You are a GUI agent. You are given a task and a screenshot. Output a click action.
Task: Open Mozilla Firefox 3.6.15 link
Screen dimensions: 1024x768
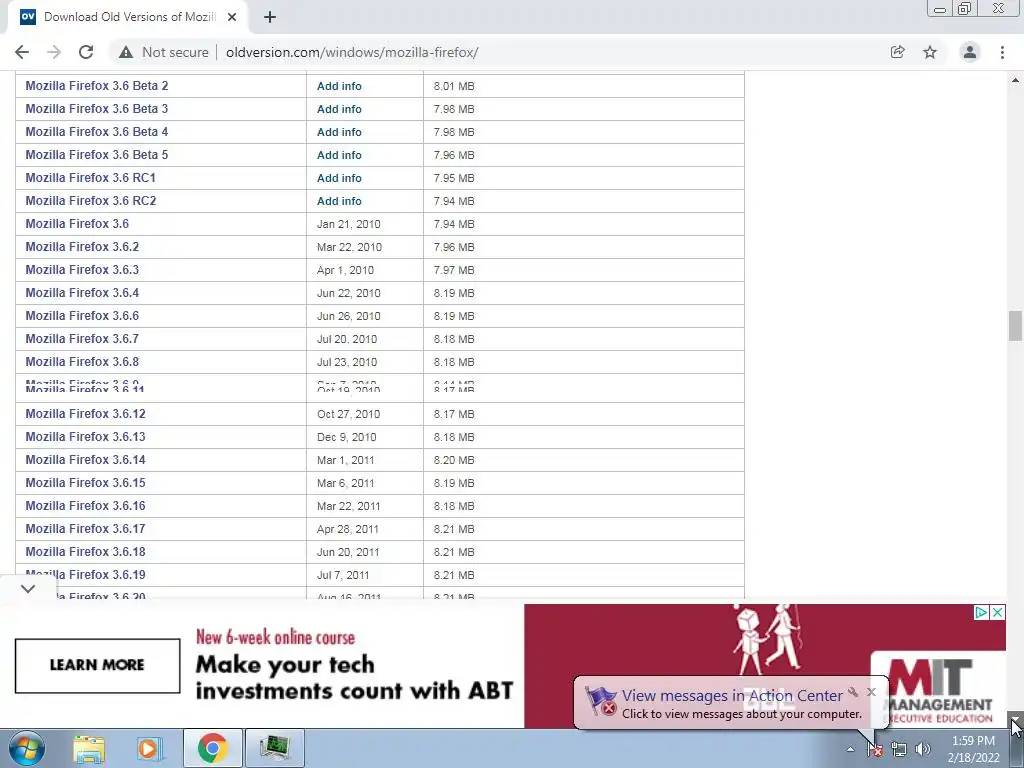click(x=86, y=483)
